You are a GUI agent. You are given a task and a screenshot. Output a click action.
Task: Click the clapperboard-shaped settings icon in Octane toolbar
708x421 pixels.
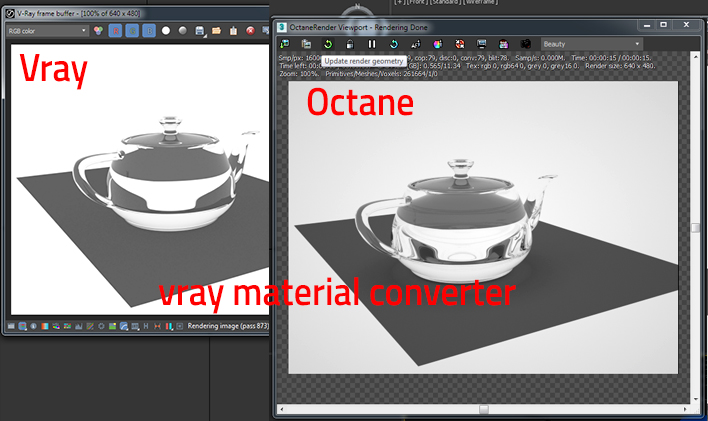503,44
